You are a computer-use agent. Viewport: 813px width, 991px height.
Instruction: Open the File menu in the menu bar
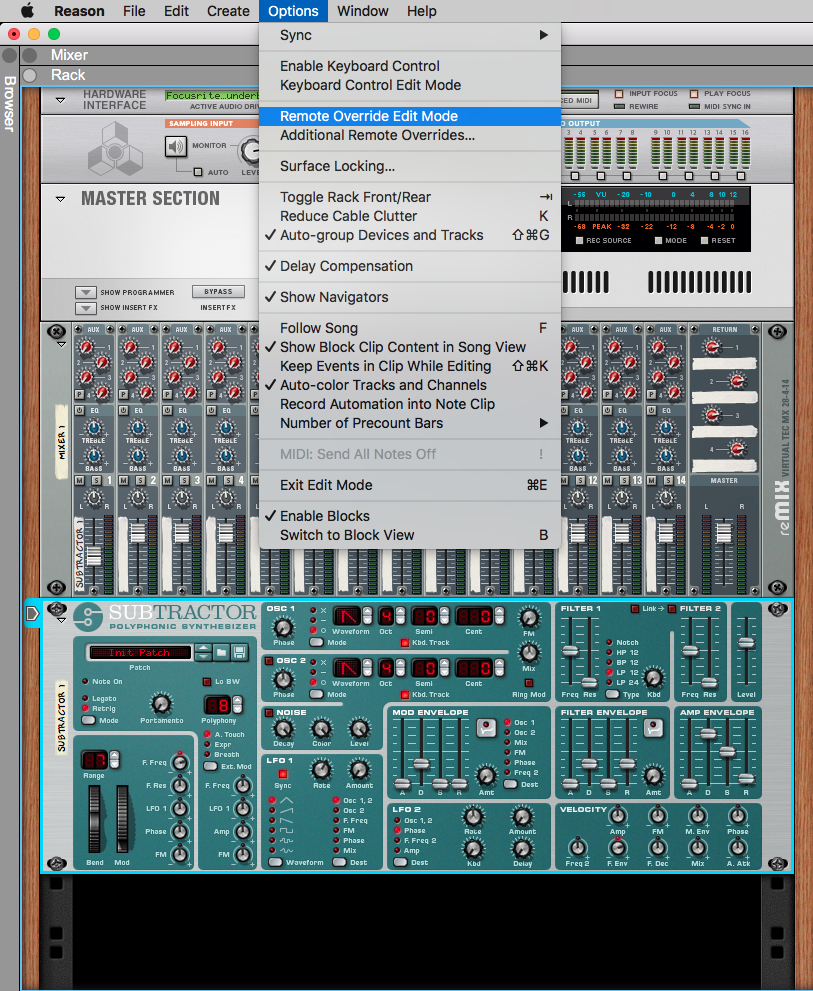tap(134, 11)
